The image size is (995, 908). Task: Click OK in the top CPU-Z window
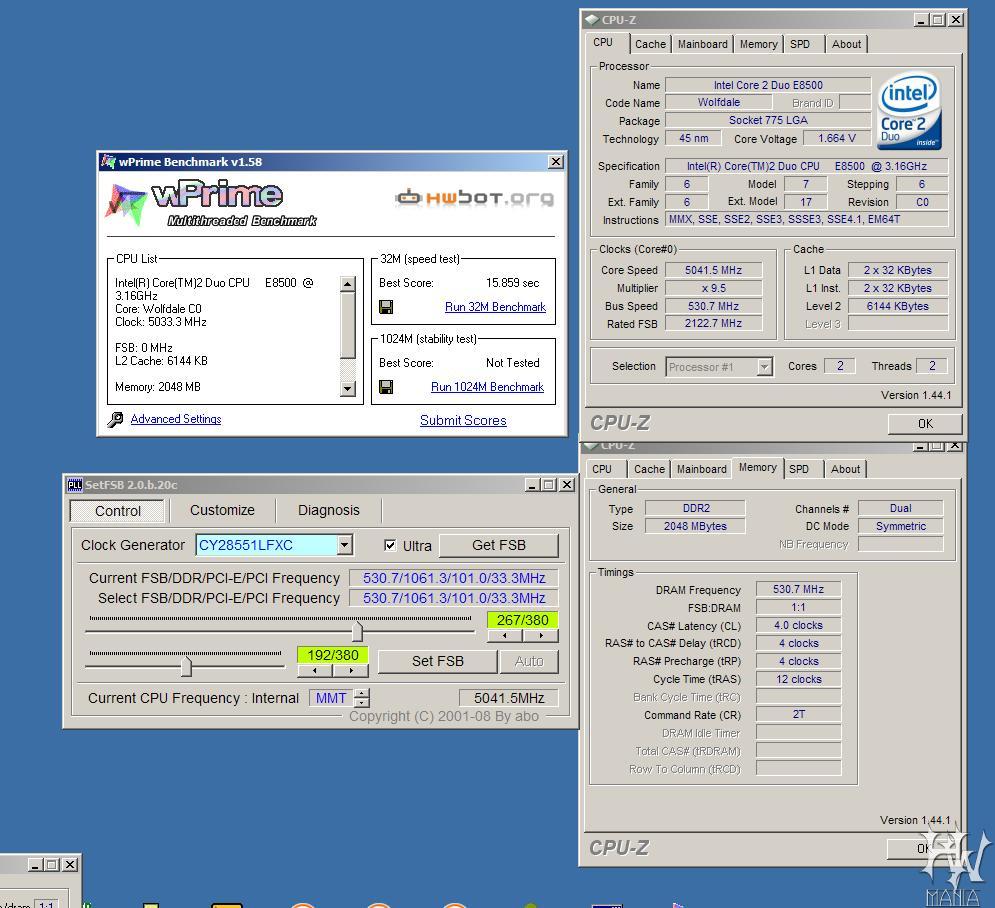(925, 424)
